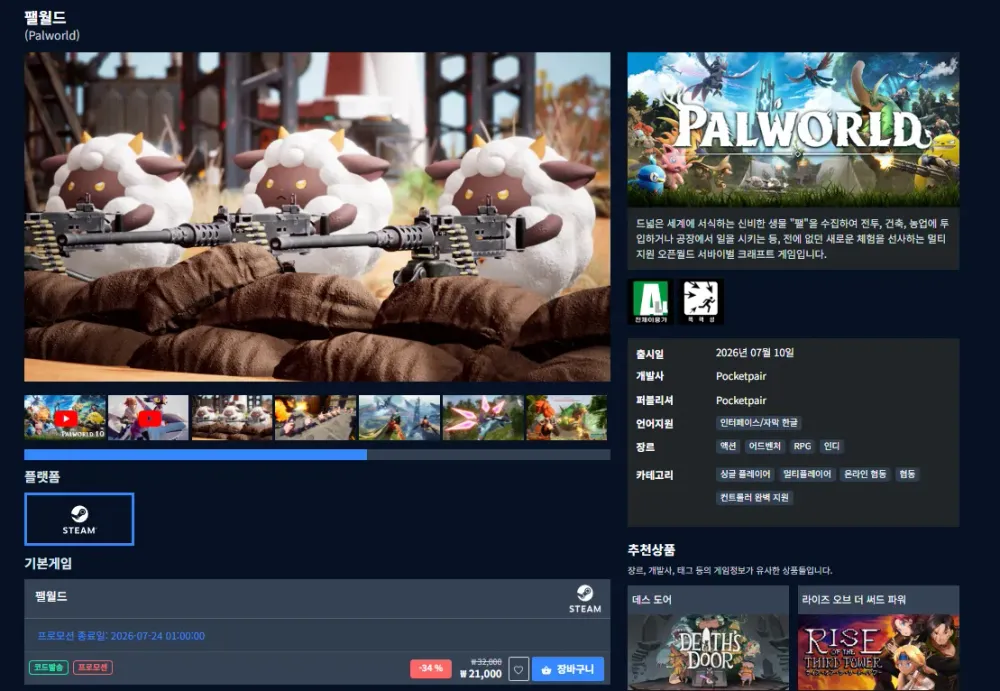This screenshot has height=691, width=1000.
Task: Click the violence content descriptor icon
Action: pyautogui.click(x=700, y=302)
